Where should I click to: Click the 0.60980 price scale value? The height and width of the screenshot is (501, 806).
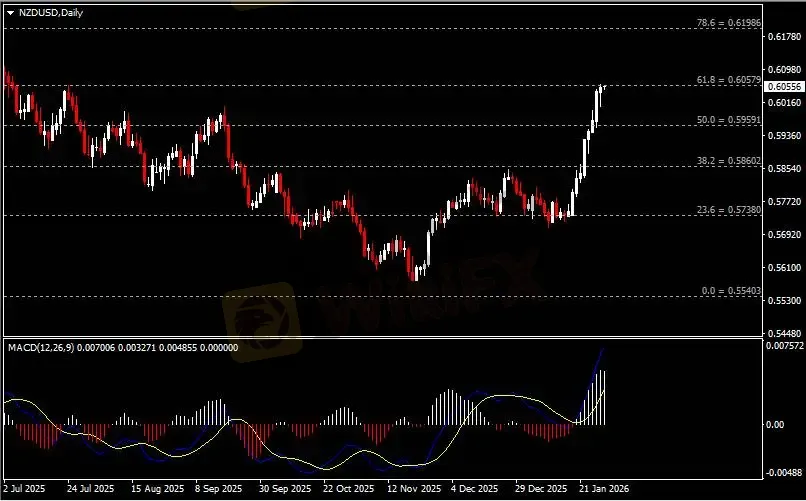pyautogui.click(x=784, y=69)
